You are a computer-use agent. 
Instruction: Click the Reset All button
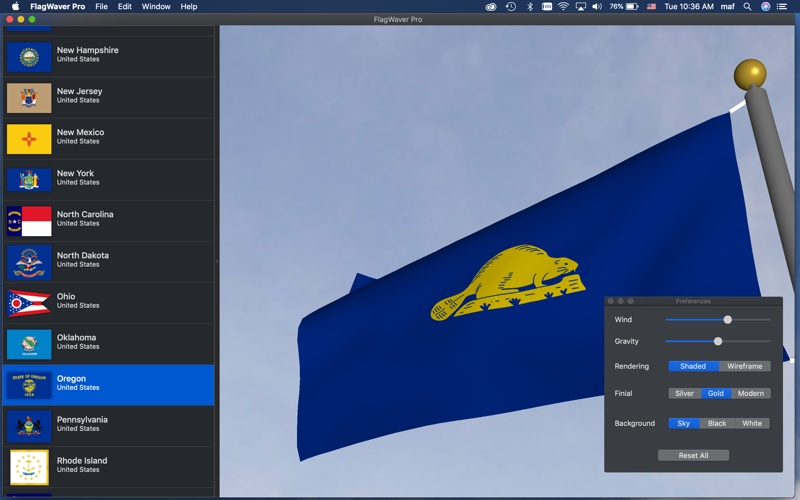[693, 456]
